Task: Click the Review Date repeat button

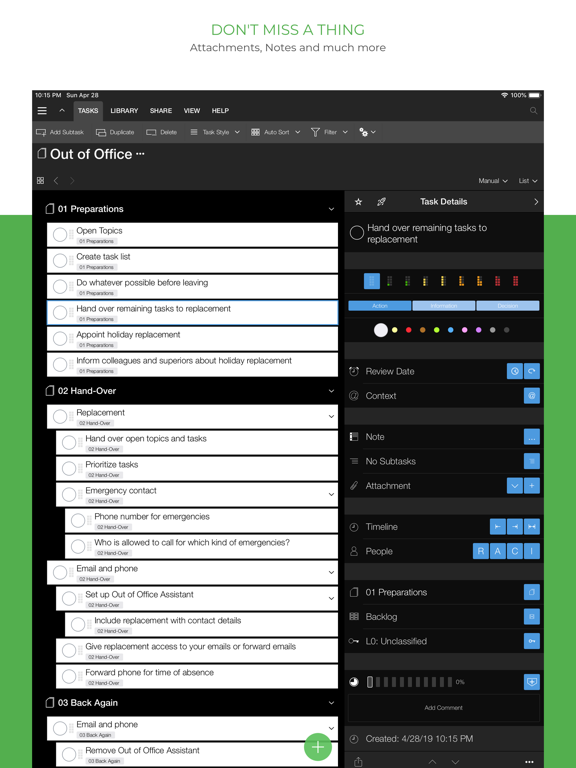Action: click(x=532, y=371)
